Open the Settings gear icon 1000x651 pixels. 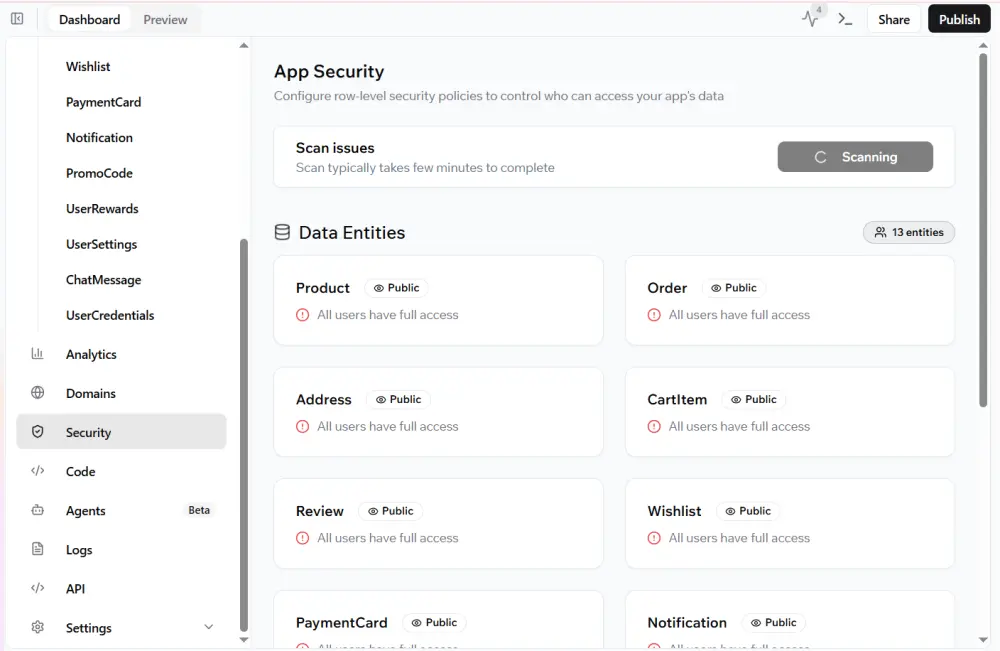(x=37, y=627)
